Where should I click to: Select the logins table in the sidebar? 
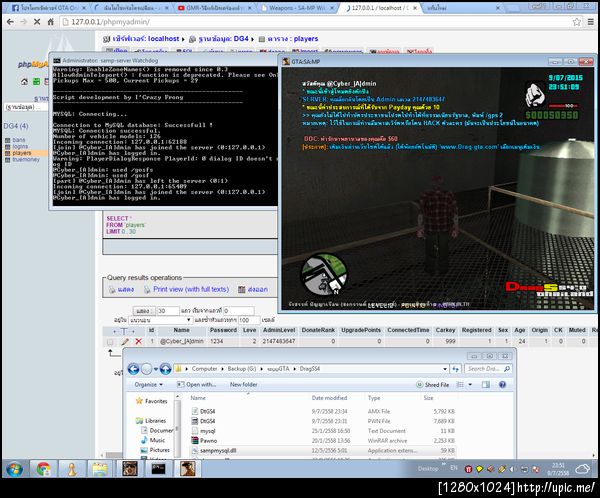tap(20, 147)
